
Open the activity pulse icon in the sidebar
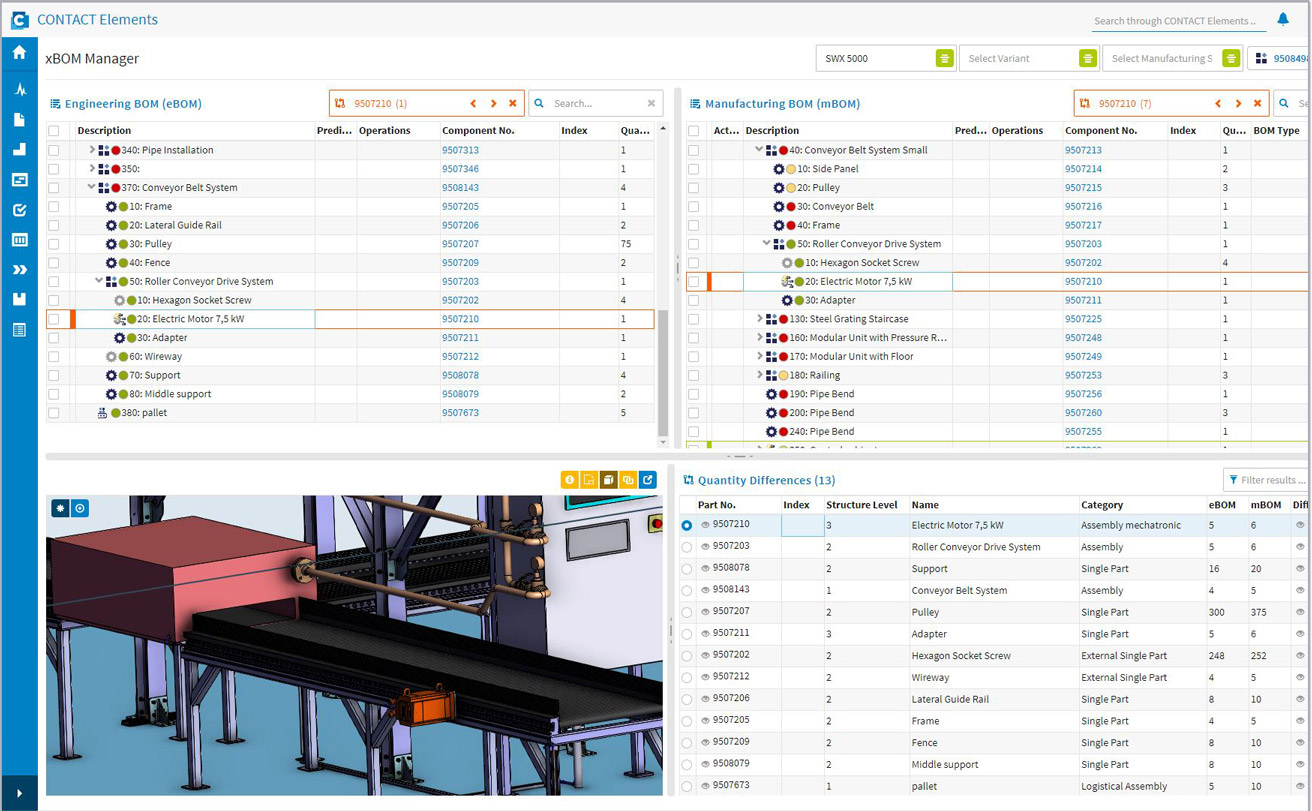(19, 90)
